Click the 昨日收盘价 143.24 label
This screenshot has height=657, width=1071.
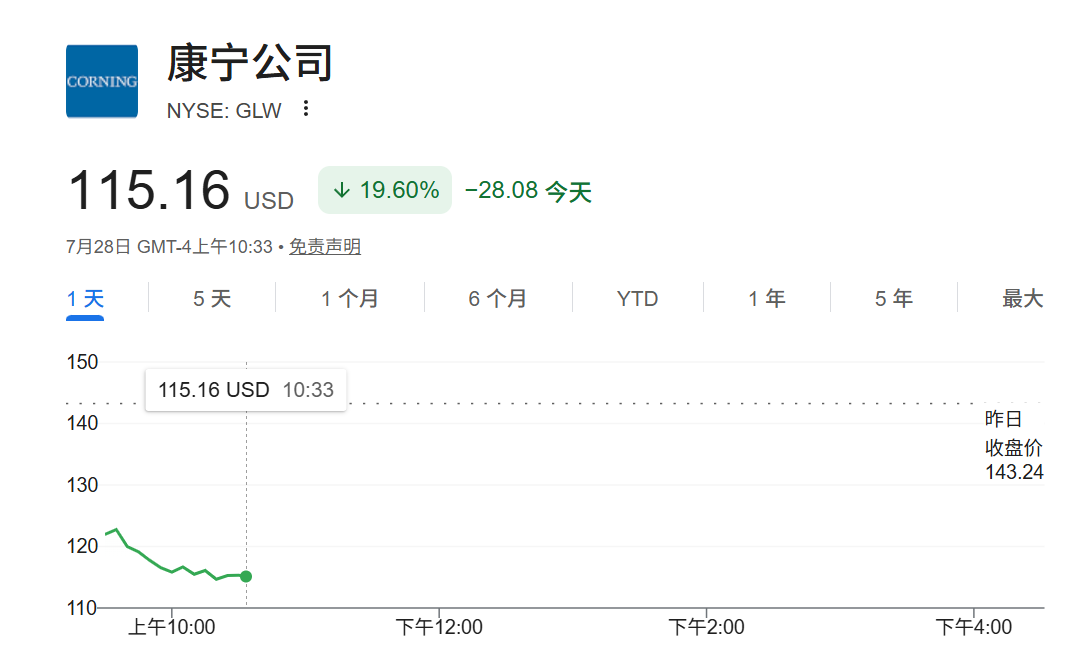[1014, 445]
